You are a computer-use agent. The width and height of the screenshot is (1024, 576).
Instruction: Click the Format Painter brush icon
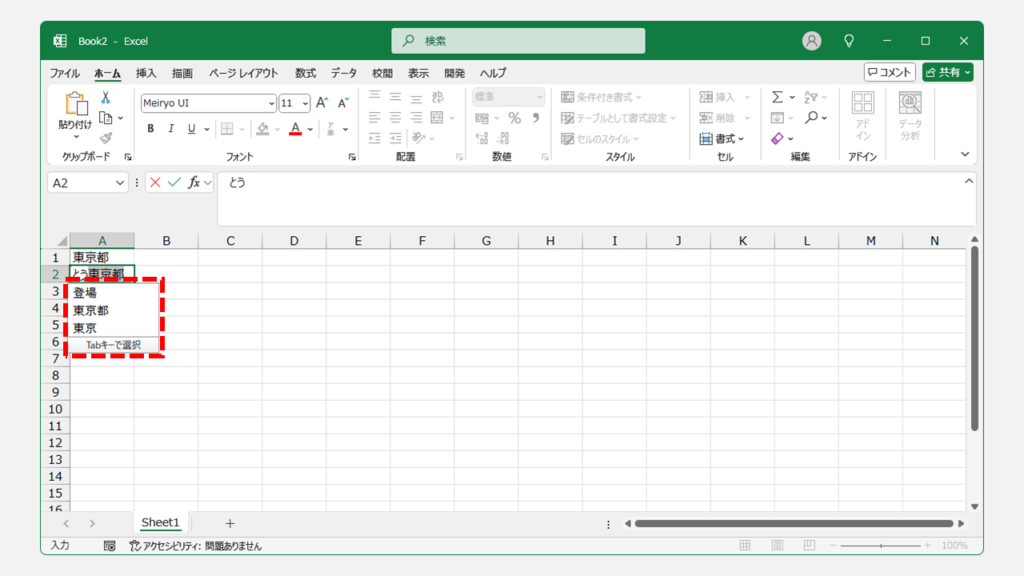(105, 138)
